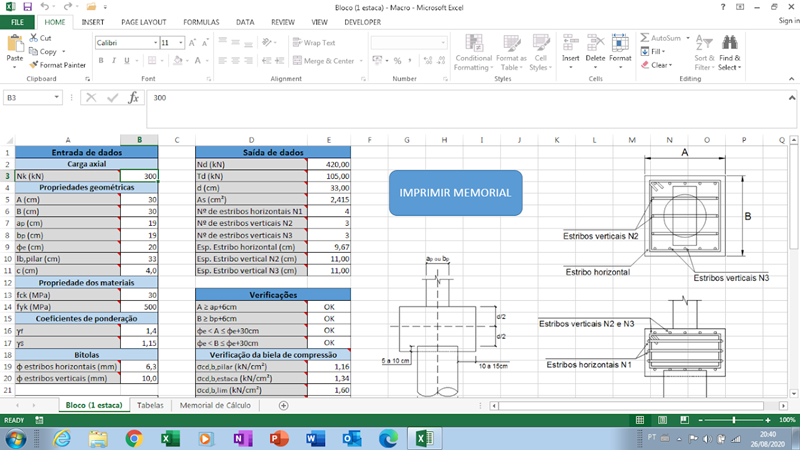The width and height of the screenshot is (800, 450).
Task: Open the FORMULAS ribbon tab
Action: coord(201,22)
